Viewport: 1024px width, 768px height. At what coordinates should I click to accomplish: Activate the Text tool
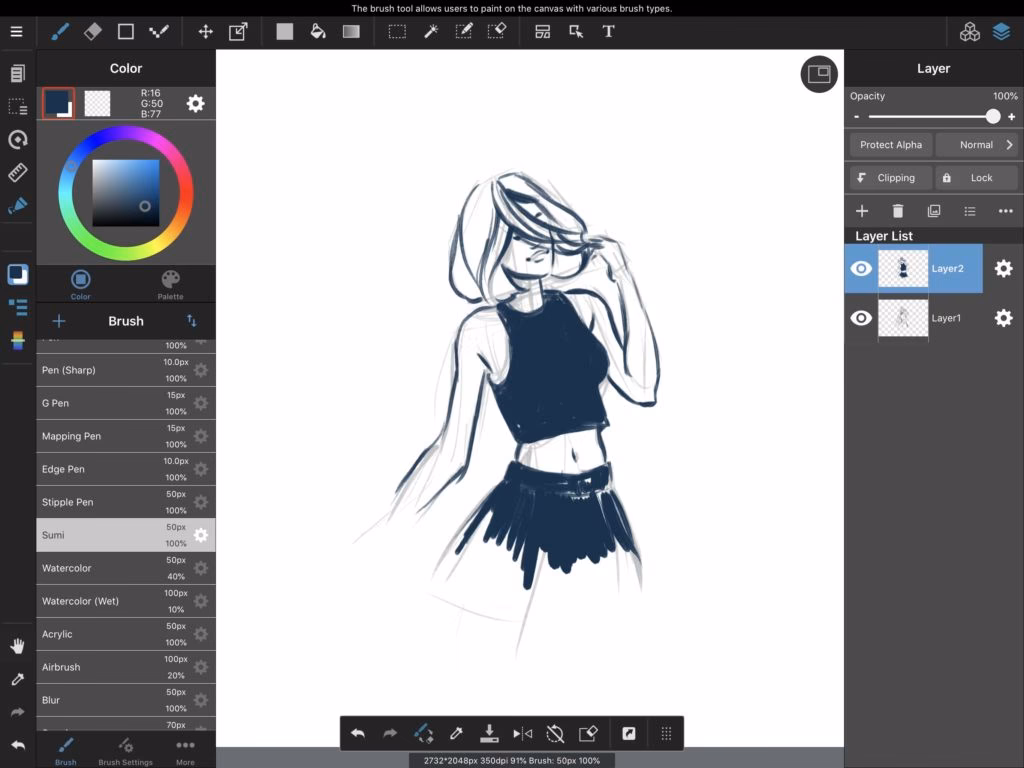(x=607, y=31)
